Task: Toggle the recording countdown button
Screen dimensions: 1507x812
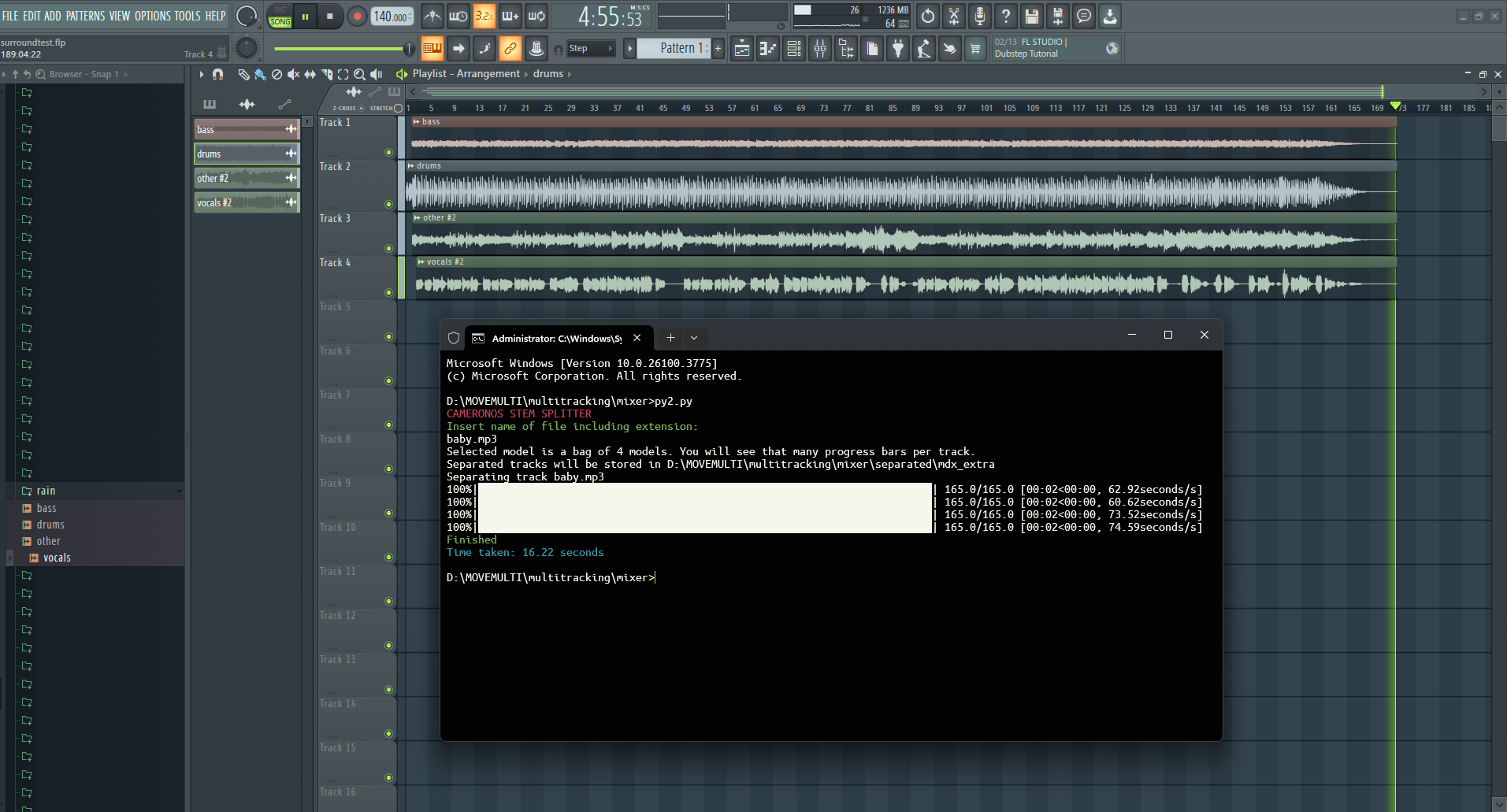Action: tap(484, 16)
